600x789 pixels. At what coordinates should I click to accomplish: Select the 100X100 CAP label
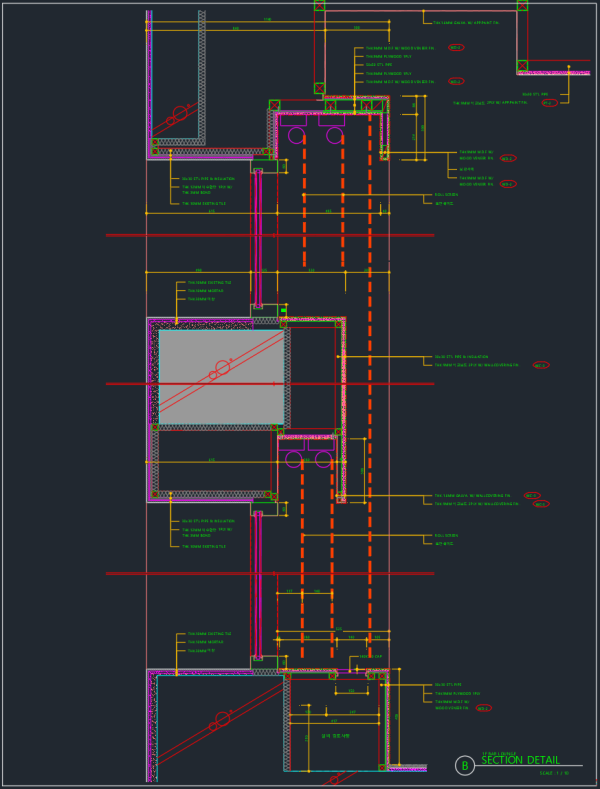[371, 656]
